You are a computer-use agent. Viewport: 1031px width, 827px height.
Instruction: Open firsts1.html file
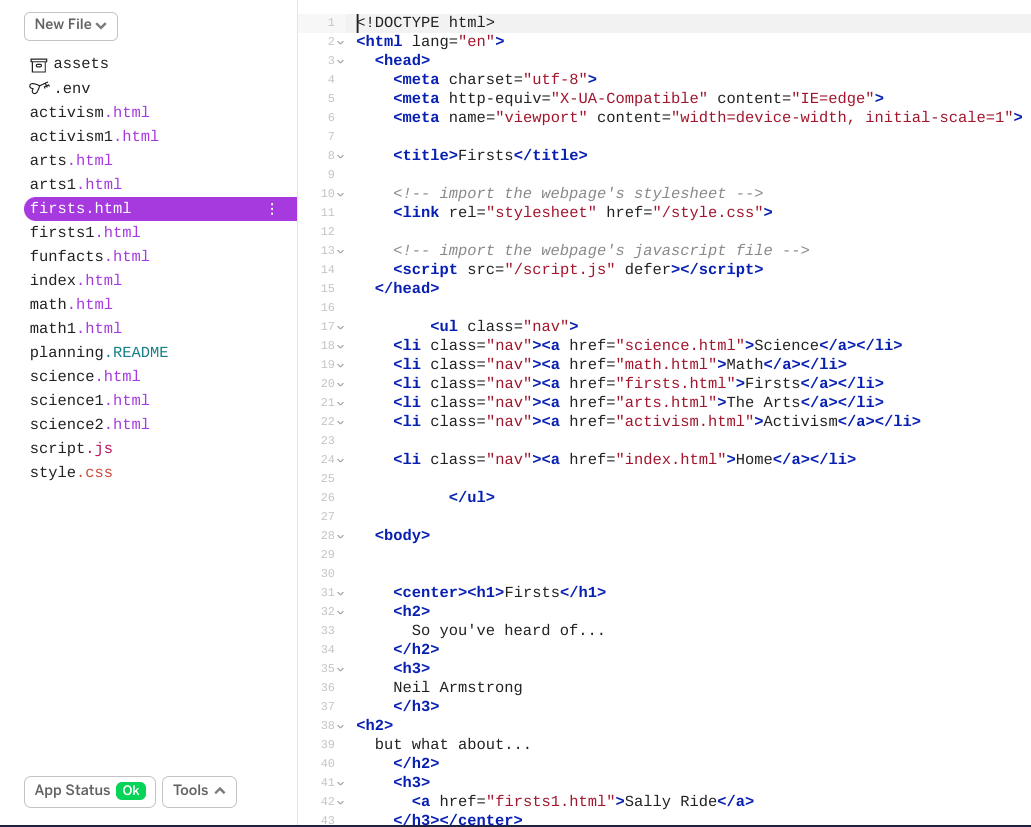coord(85,232)
